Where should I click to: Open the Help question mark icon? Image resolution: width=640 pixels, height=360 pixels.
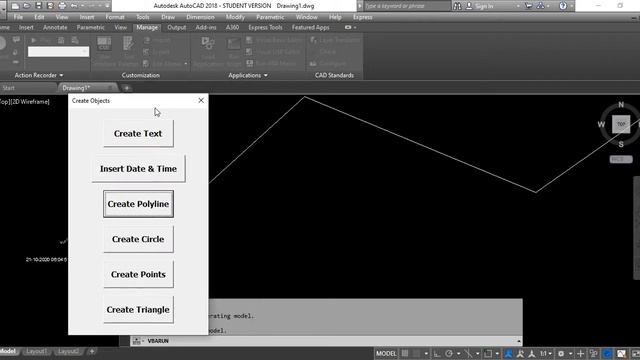click(563, 6)
